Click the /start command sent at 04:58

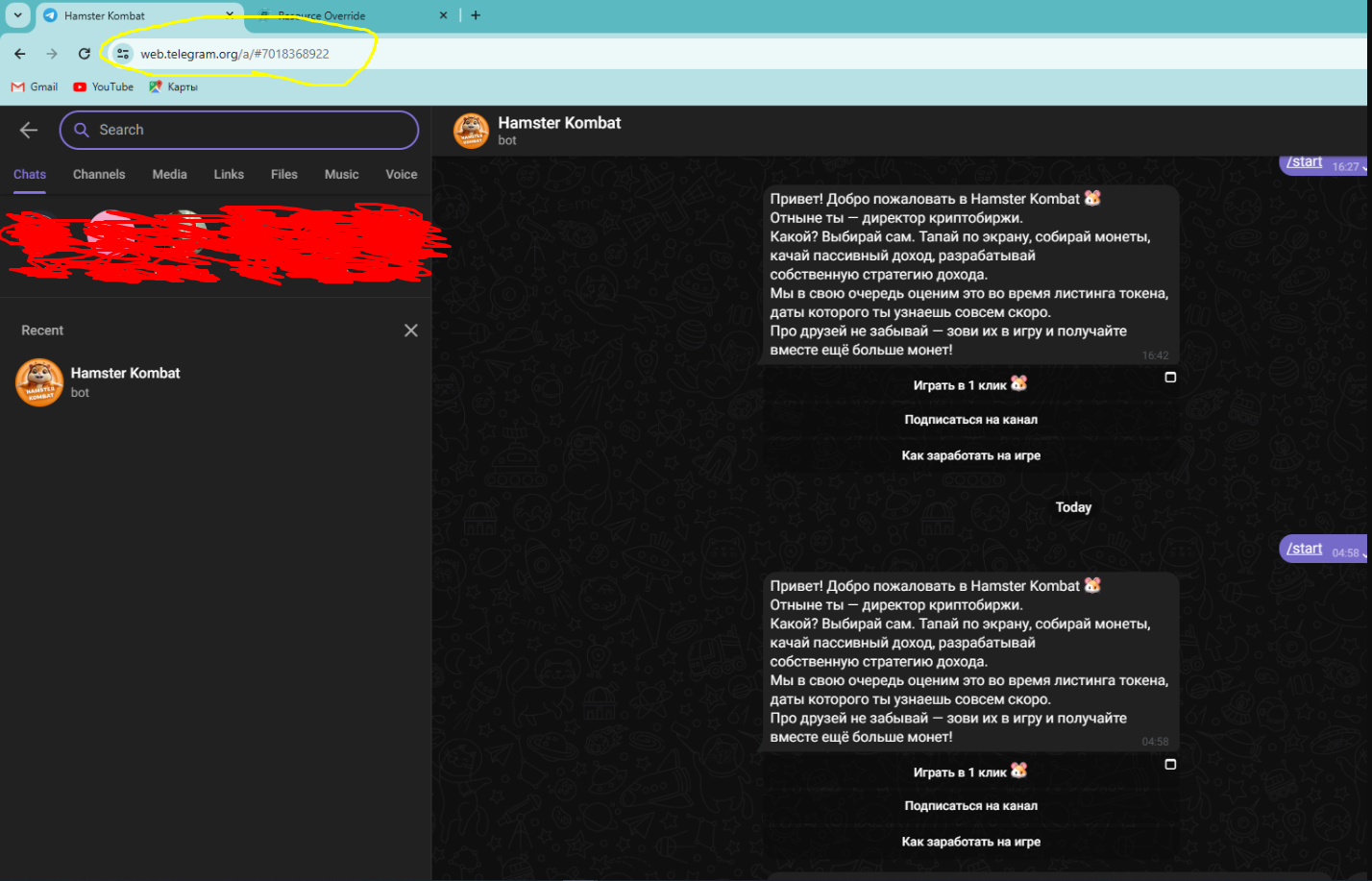pos(1304,549)
